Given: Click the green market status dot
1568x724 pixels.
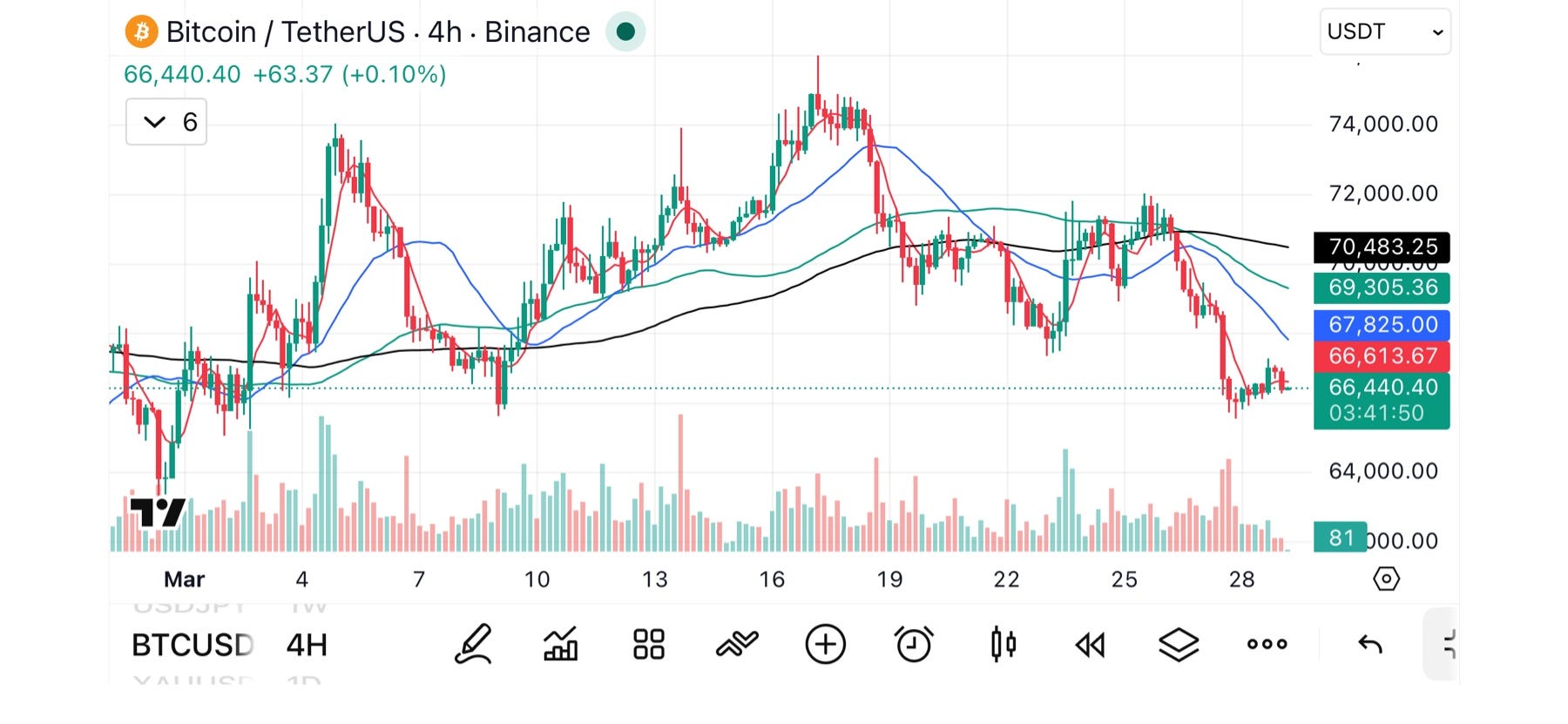Looking at the screenshot, I should pos(625,32).
